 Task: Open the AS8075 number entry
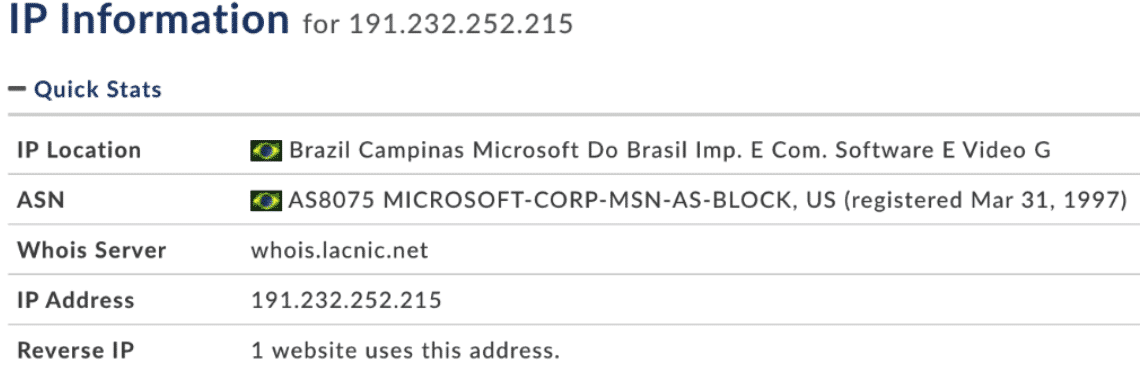[333, 200]
